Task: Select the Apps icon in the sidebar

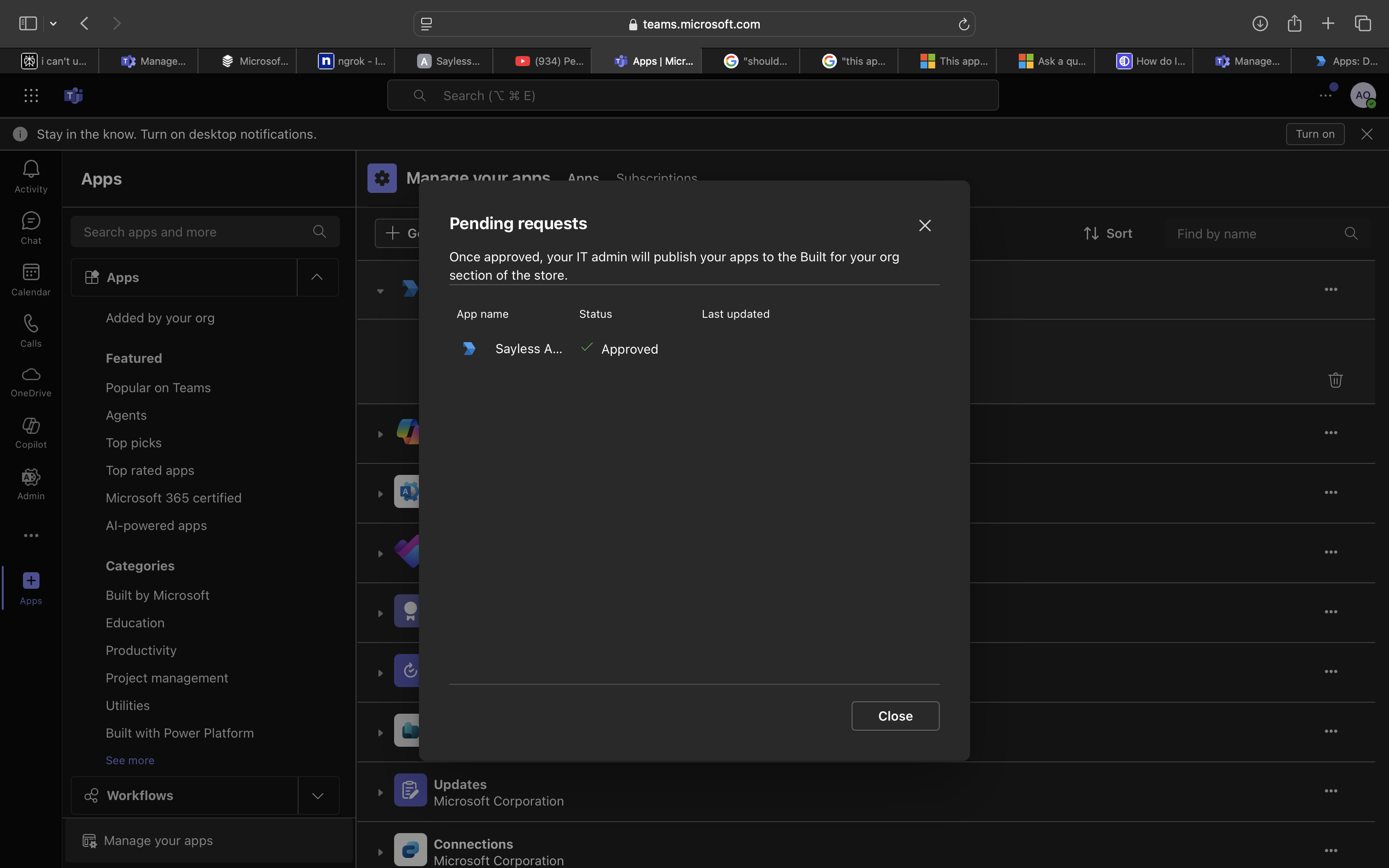Action: pyautogui.click(x=31, y=588)
